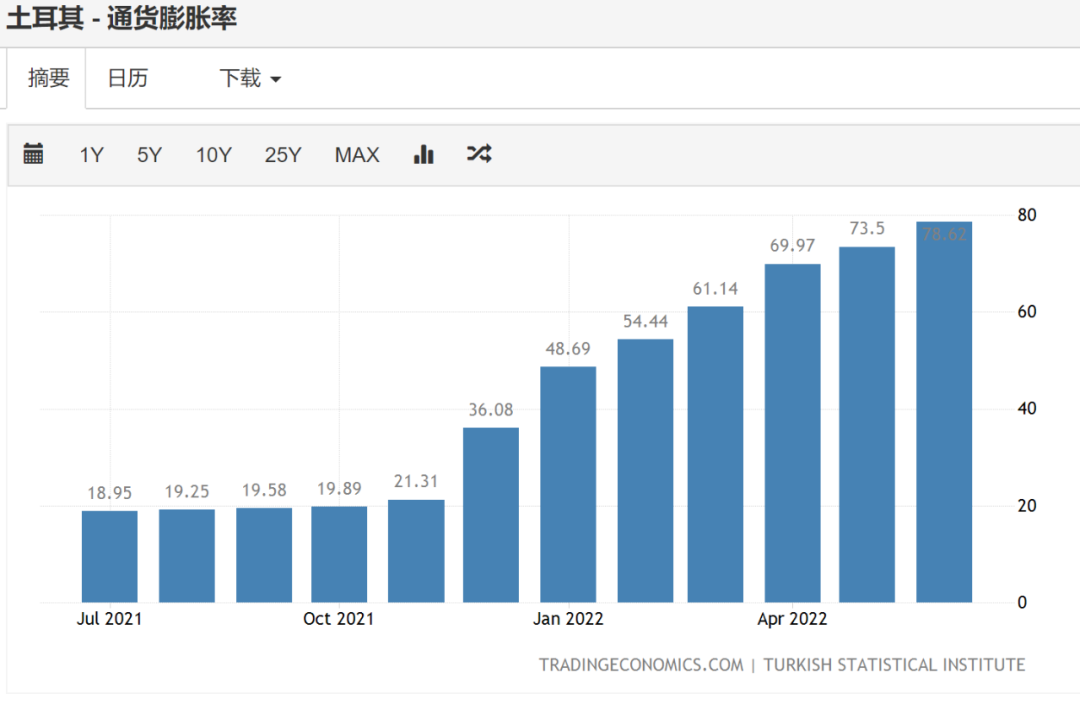Viewport: 1080px width, 721px height.
Task: Click the bar labeled 61.14
Action: pyautogui.click(x=716, y=454)
